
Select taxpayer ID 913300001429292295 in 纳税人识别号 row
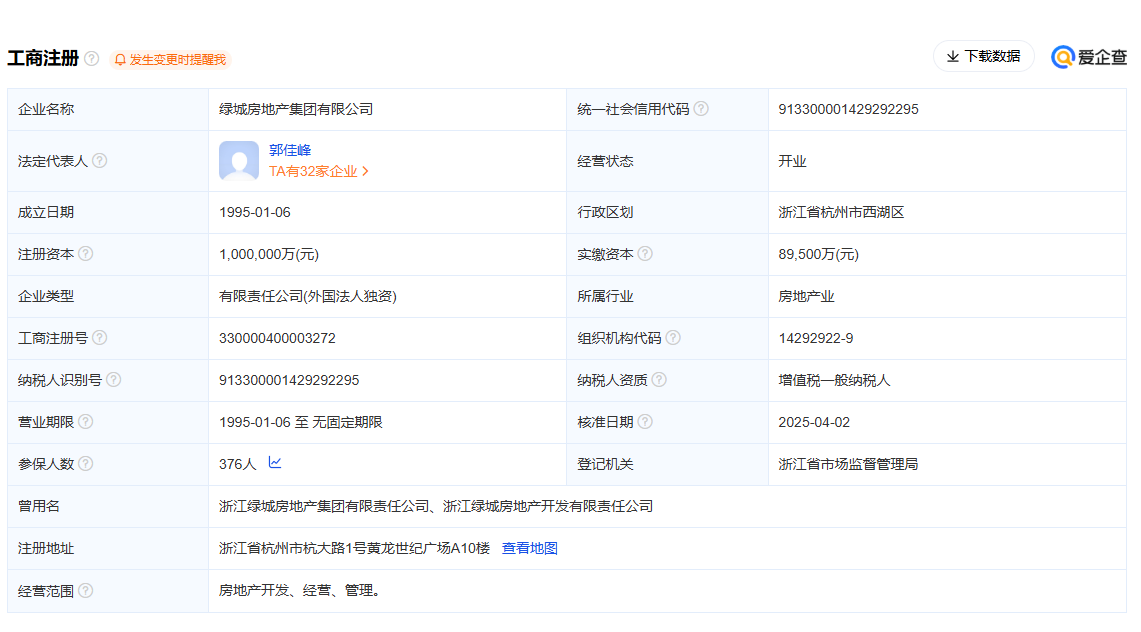pos(289,380)
